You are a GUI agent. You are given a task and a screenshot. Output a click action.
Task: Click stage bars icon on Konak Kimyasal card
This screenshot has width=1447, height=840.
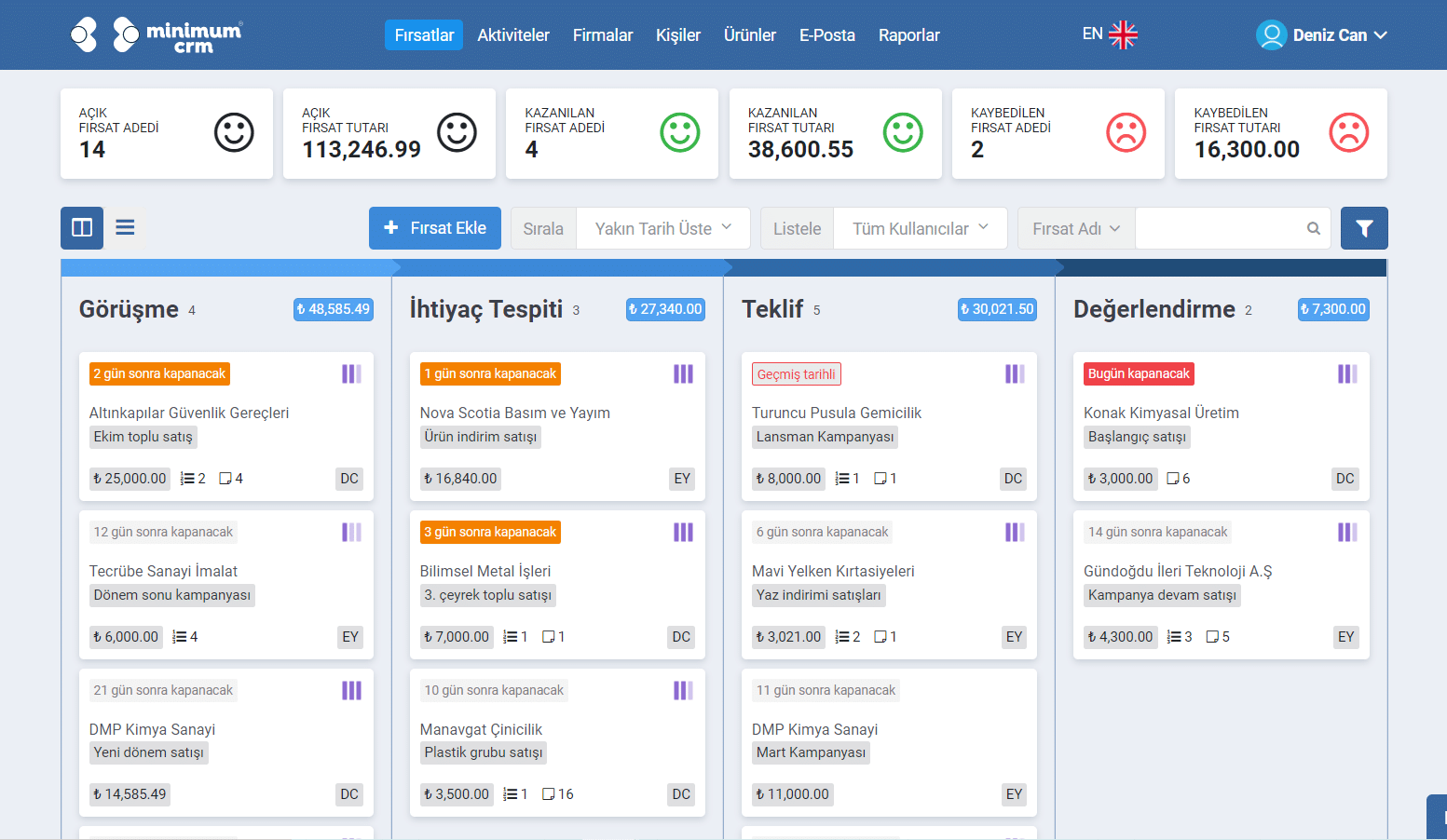click(x=1347, y=373)
